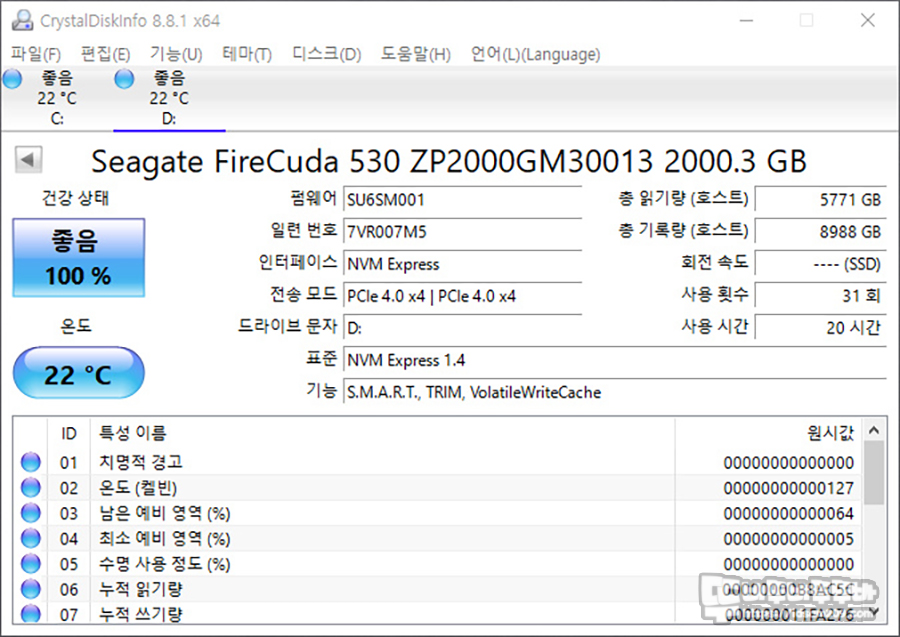Viewport: 900px width, 637px height.
Task: Select the C: drive tab
Action: point(56,98)
